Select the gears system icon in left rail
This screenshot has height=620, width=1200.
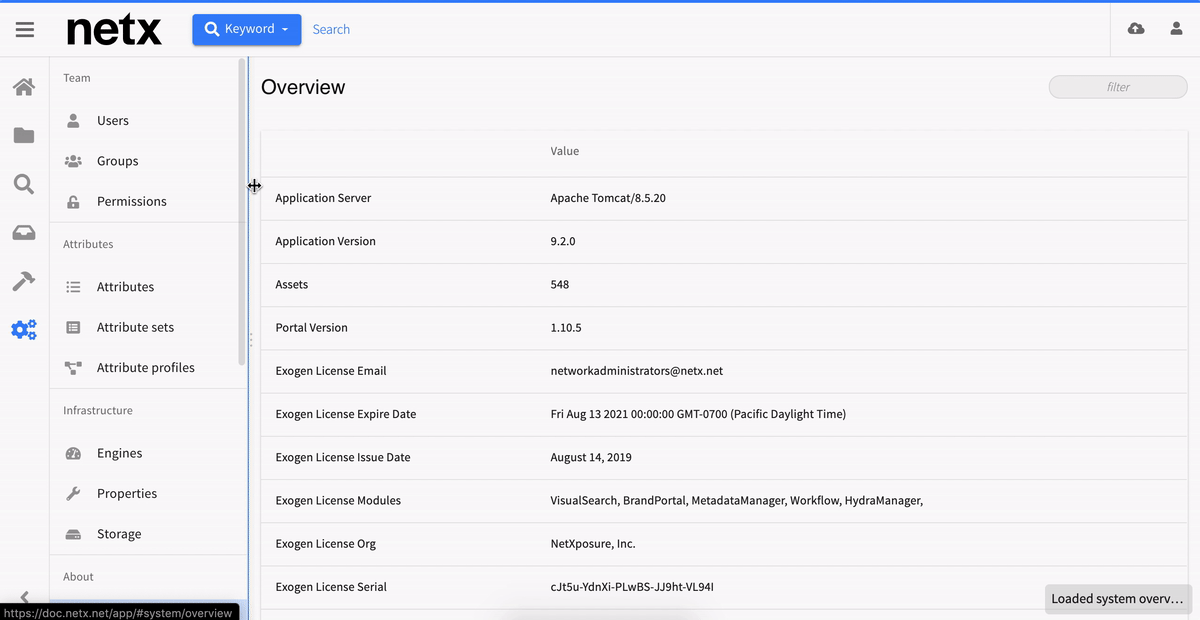click(24, 329)
